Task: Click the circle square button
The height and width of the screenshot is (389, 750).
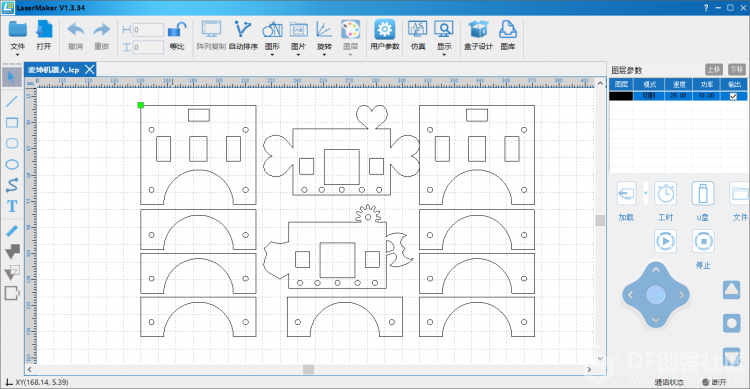Action: [x=731, y=323]
